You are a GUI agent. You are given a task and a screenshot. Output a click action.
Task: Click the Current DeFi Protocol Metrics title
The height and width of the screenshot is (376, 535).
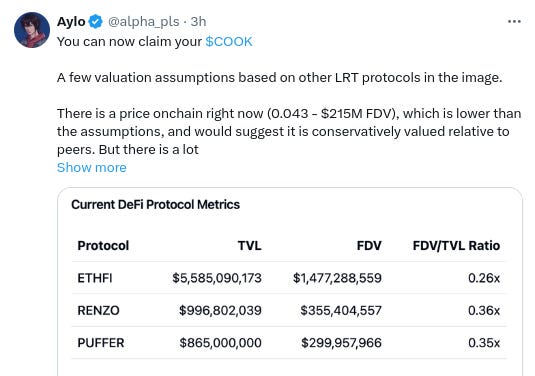(155, 204)
